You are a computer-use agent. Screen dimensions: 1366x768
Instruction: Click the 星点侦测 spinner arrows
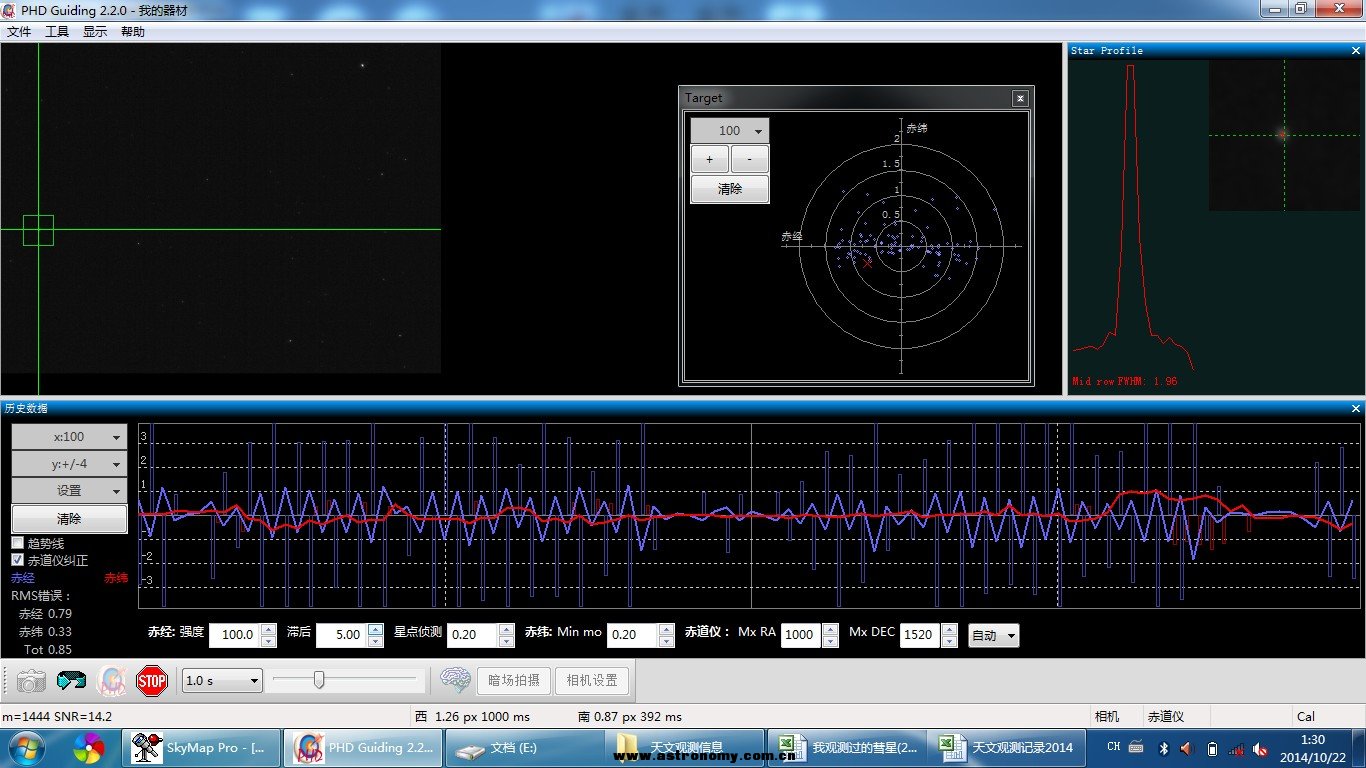click(x=507, y=635)
